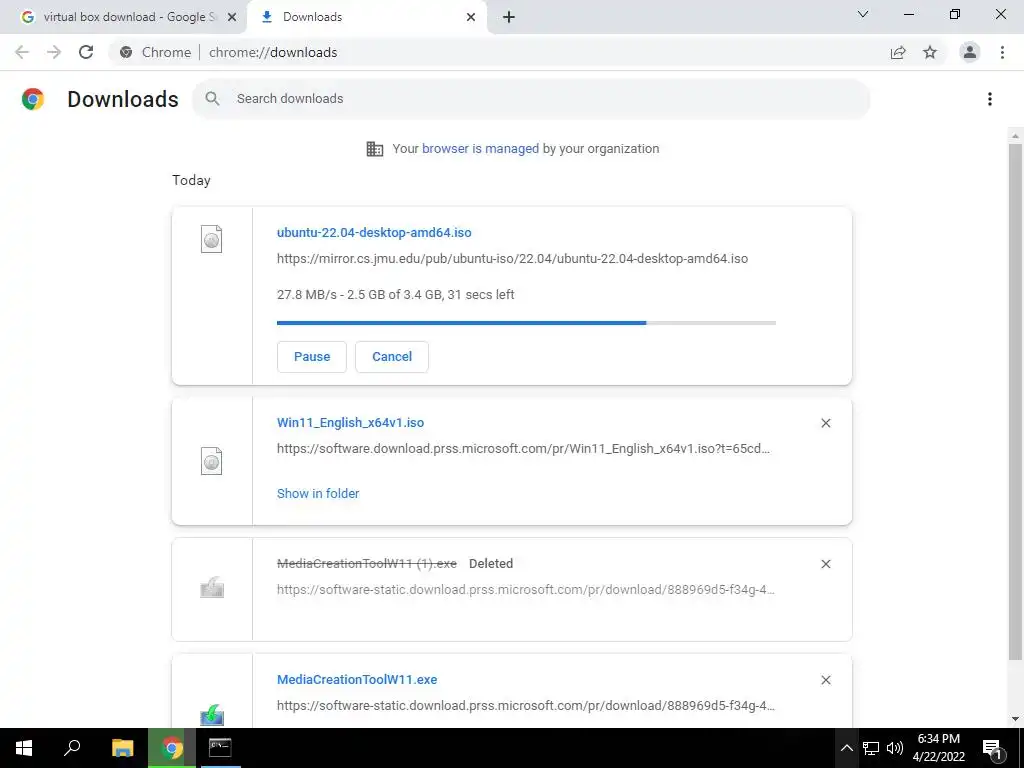
Task: Click the greyed MediaCreationToolW11 (1).exe icon
Action: pos(212,588)
